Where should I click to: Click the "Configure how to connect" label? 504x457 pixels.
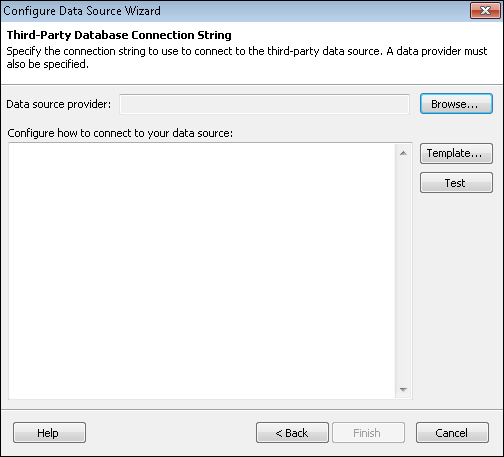coord(120,133)
